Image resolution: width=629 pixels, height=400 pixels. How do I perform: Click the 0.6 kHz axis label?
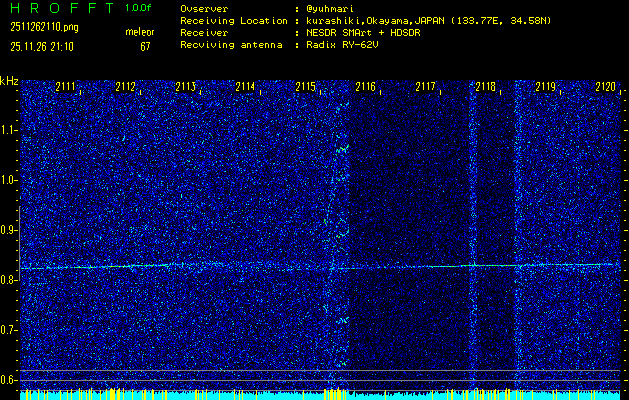9,380
